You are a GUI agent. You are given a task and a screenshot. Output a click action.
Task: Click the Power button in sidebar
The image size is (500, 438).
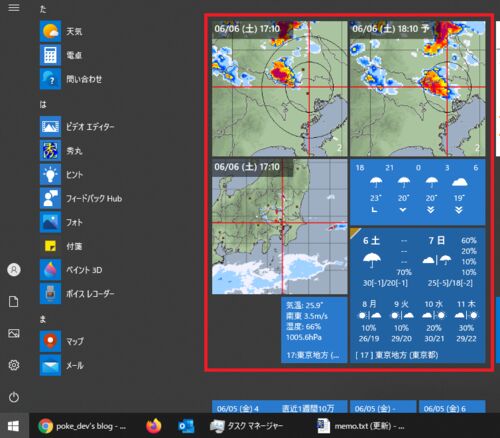click(14, 397)
